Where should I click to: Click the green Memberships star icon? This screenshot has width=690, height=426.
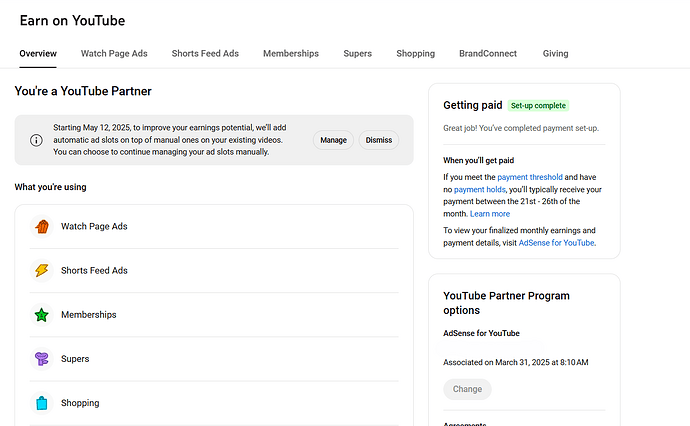(42, 315)
